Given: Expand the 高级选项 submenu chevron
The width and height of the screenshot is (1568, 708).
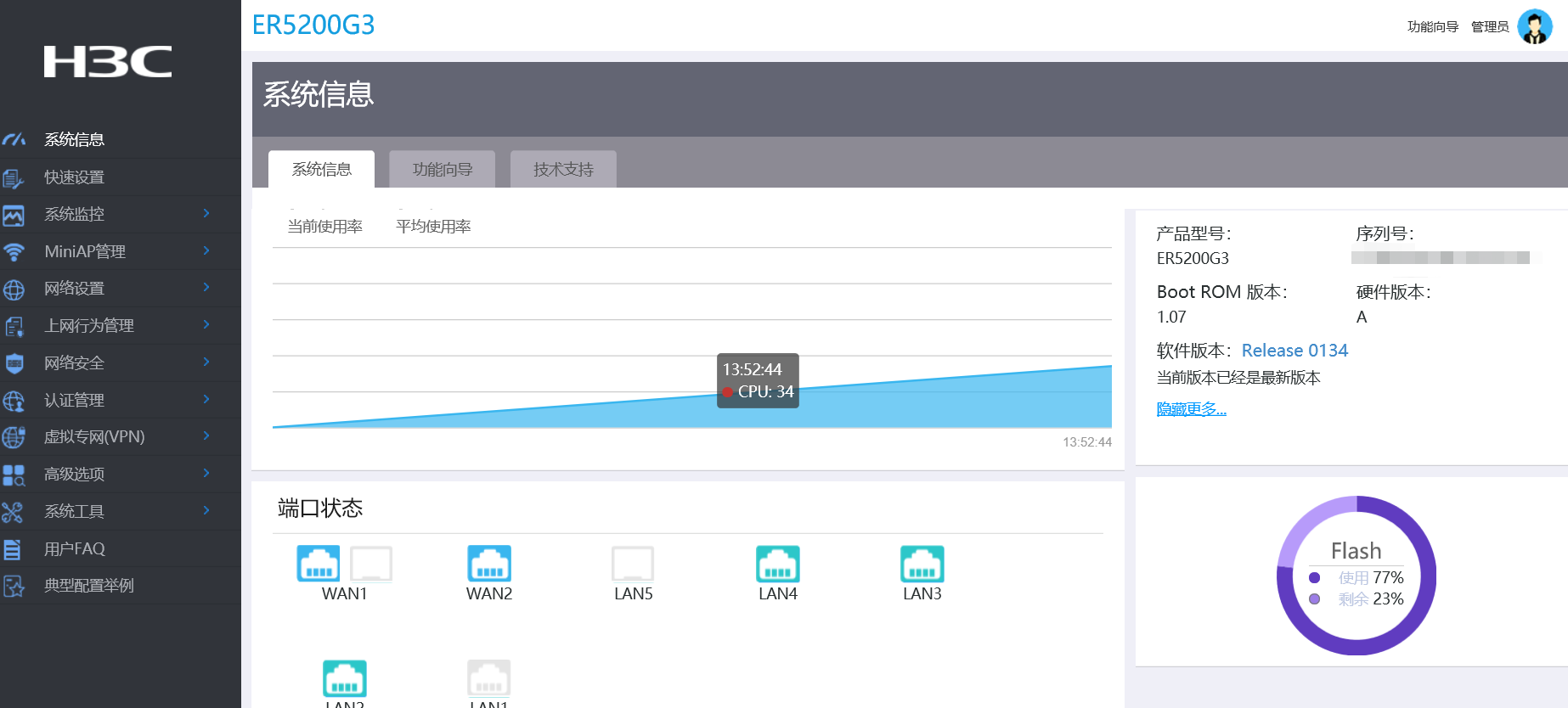Looking at the screenshot, I should pos(206,473).
